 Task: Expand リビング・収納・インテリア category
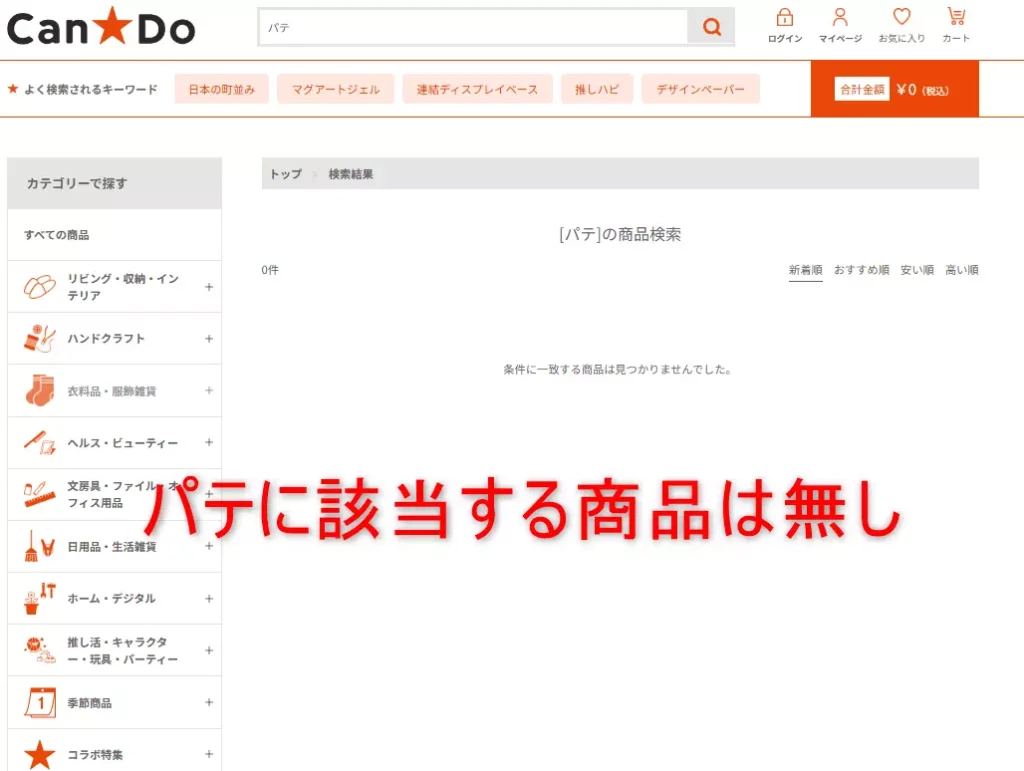[209, 287]
